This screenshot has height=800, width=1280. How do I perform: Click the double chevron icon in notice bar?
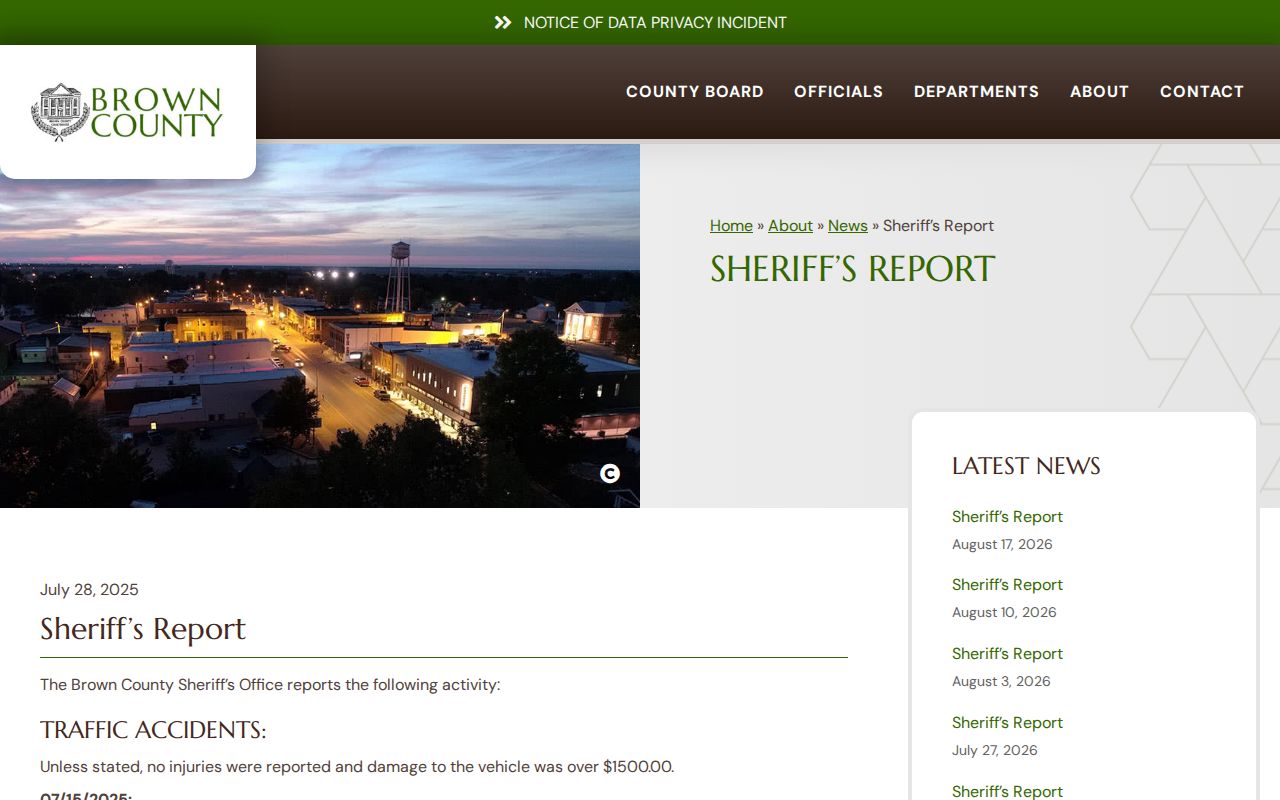tap(503, 22)
